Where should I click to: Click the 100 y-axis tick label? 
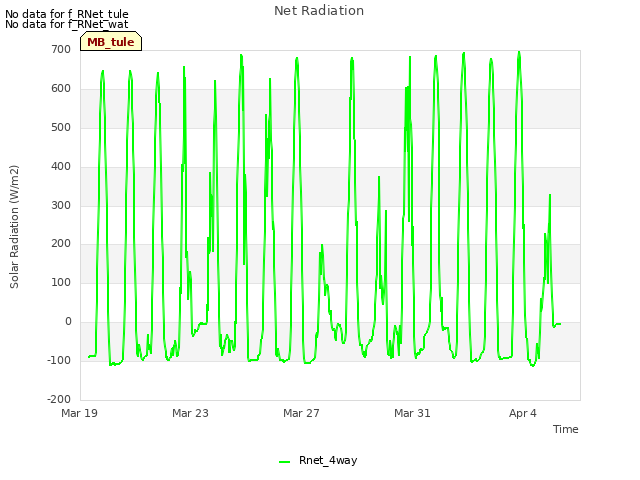(61, 282)
